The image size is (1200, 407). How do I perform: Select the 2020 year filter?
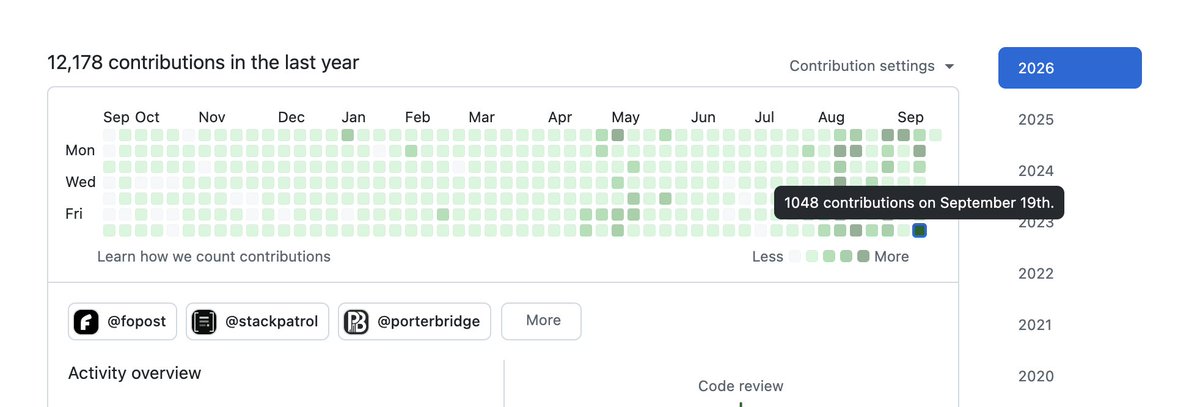tap(1036, 377)
